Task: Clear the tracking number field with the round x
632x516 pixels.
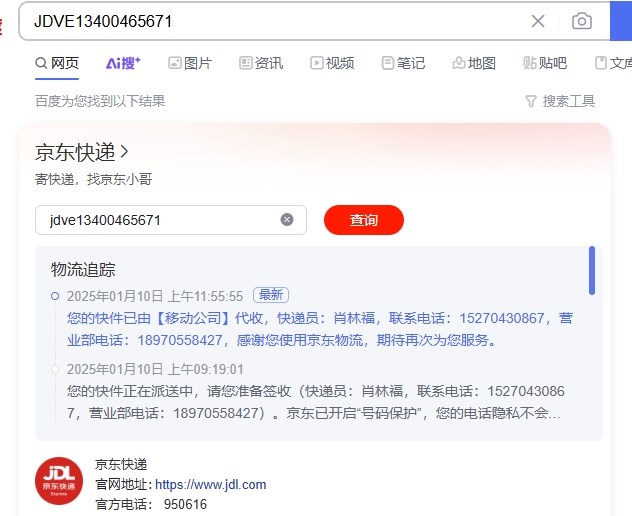Action: (287, 220)
